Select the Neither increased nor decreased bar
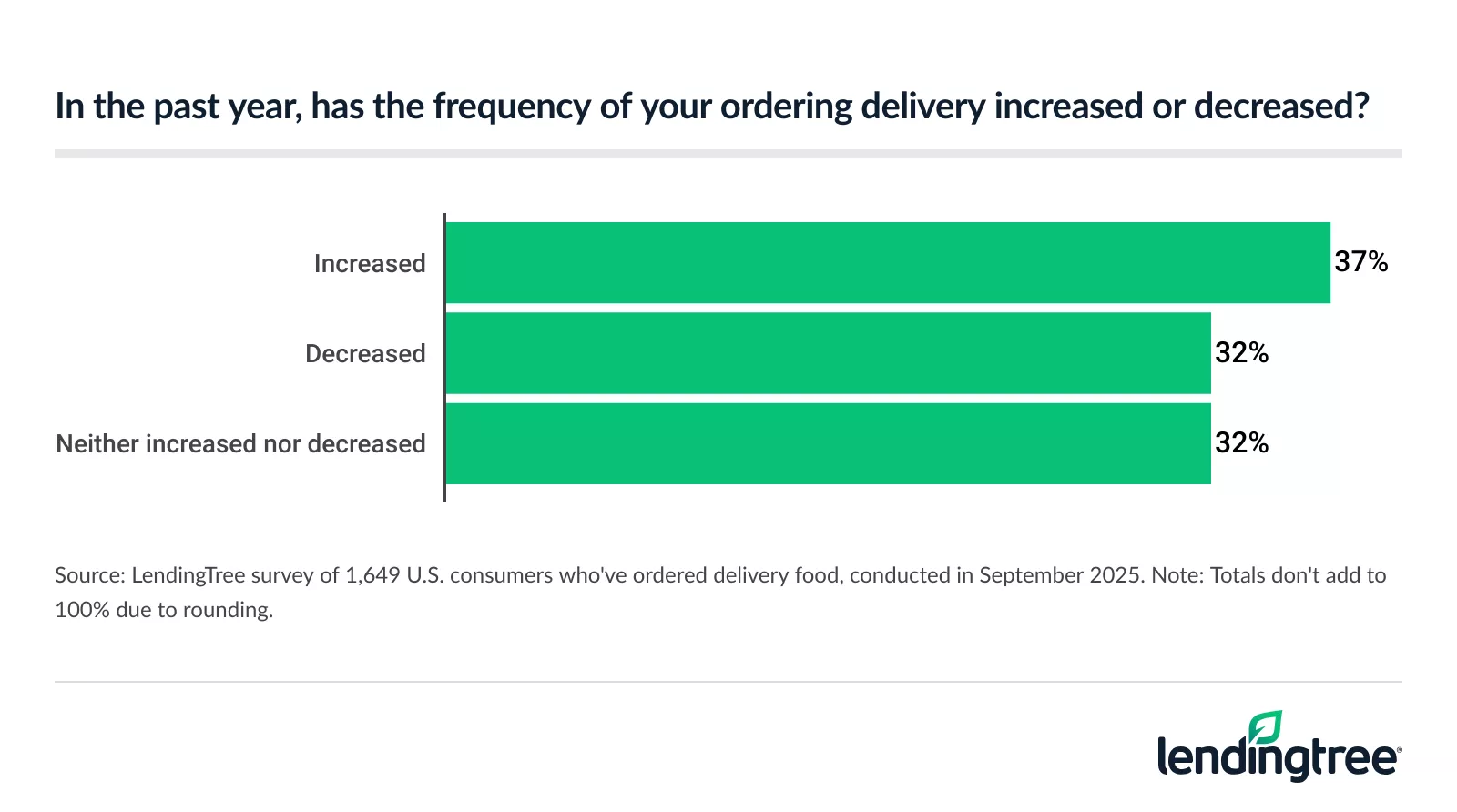This screenshot has height=812, width=1457. [828, 443]
